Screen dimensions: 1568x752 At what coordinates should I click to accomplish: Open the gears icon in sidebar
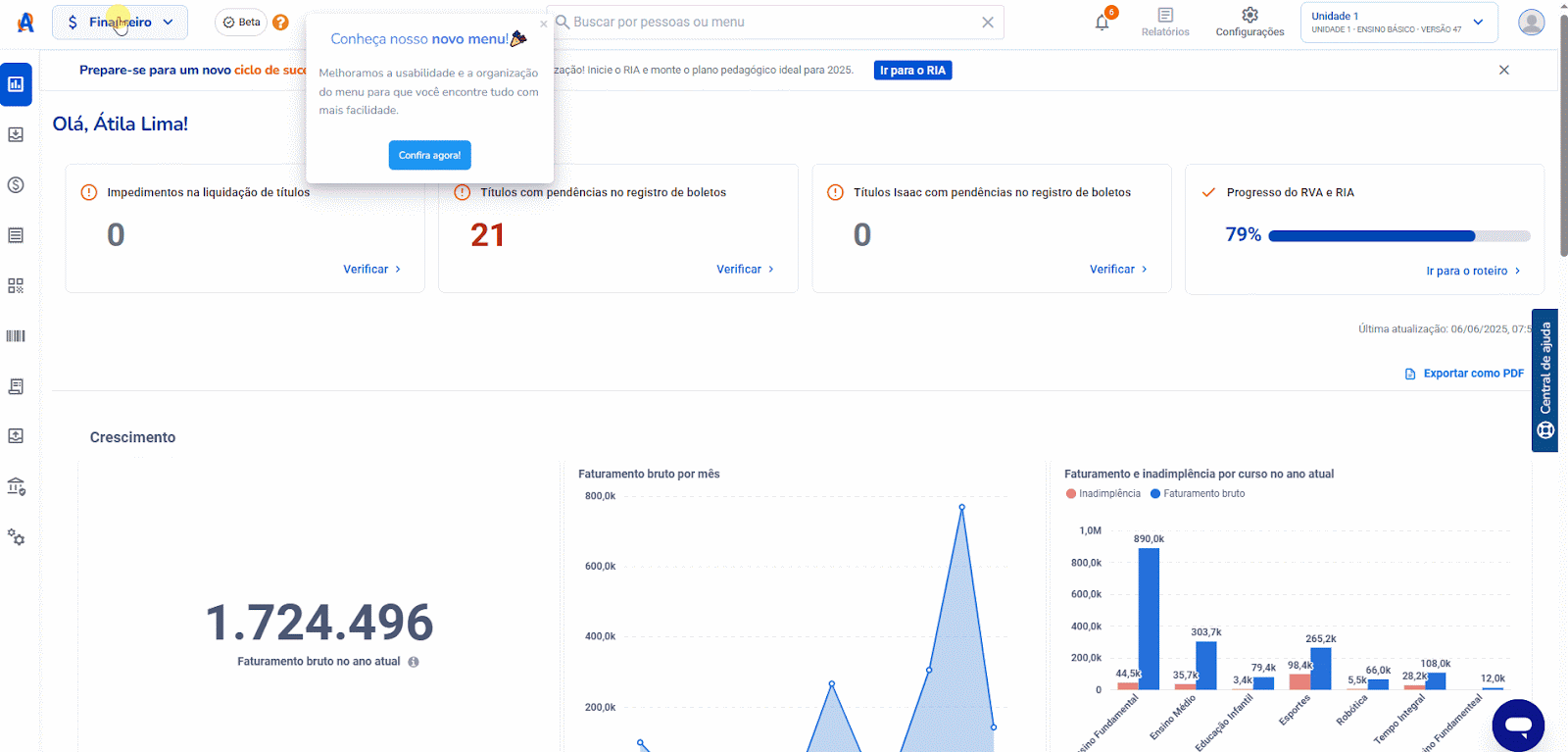click(16, 537)
